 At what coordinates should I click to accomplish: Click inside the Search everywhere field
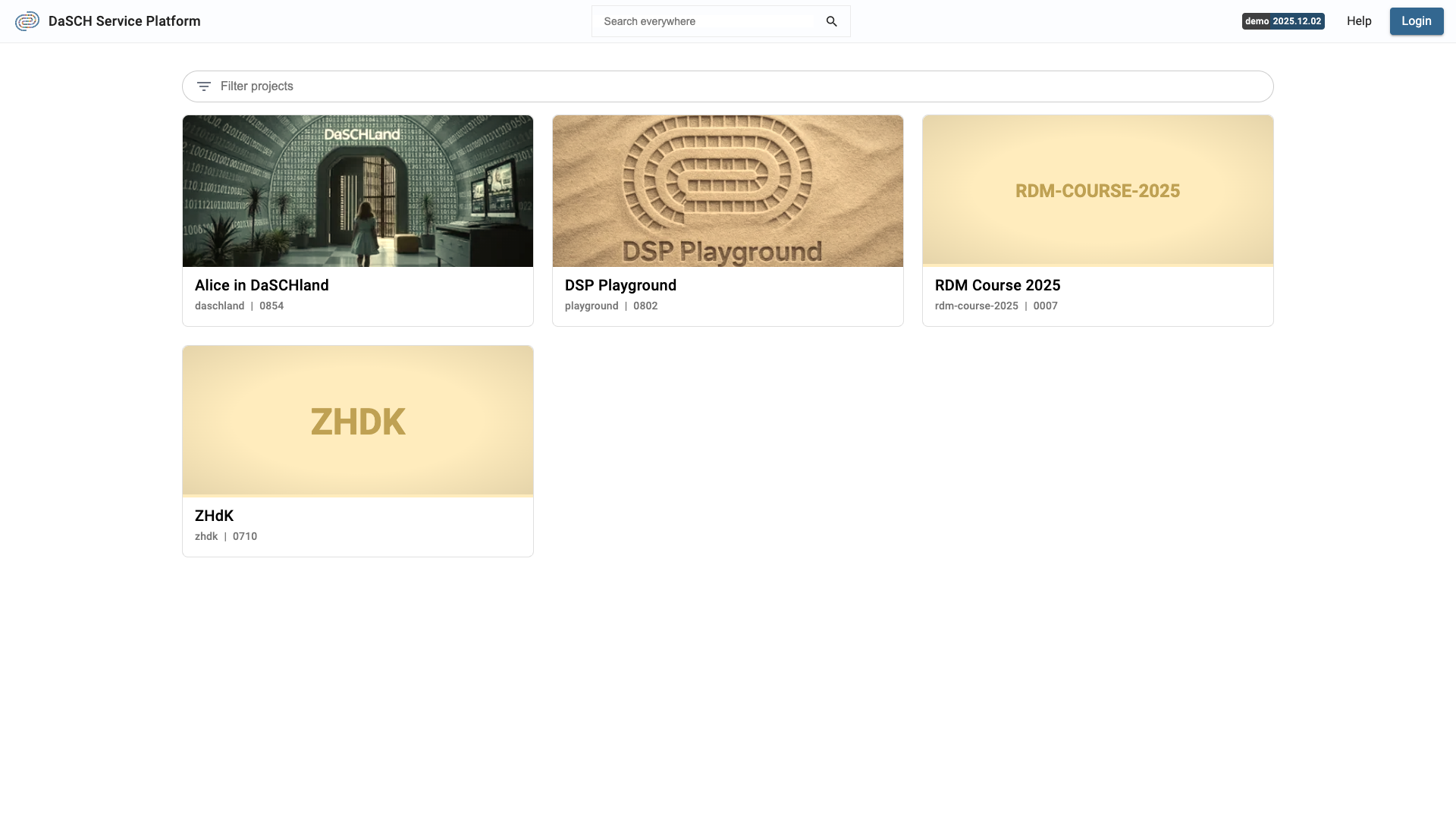pyautogui.click(x=705, y=21)
